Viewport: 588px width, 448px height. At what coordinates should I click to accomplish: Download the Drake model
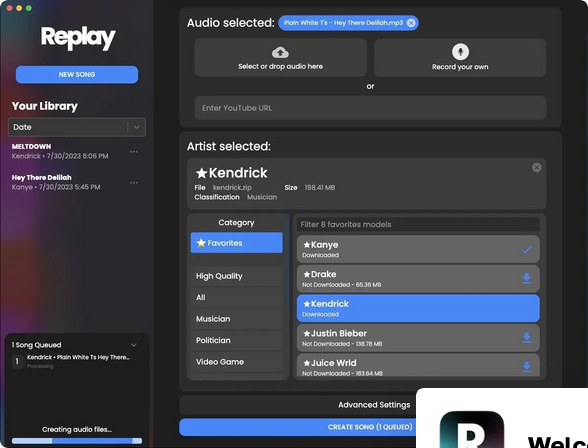point(526,278)
